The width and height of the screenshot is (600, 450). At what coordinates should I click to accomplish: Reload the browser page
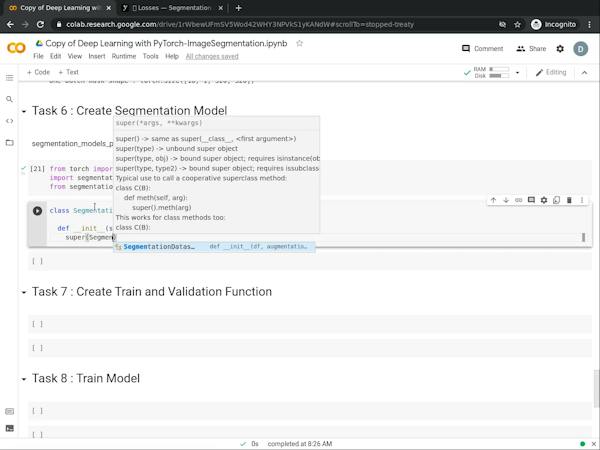click(x=40, y=24)
